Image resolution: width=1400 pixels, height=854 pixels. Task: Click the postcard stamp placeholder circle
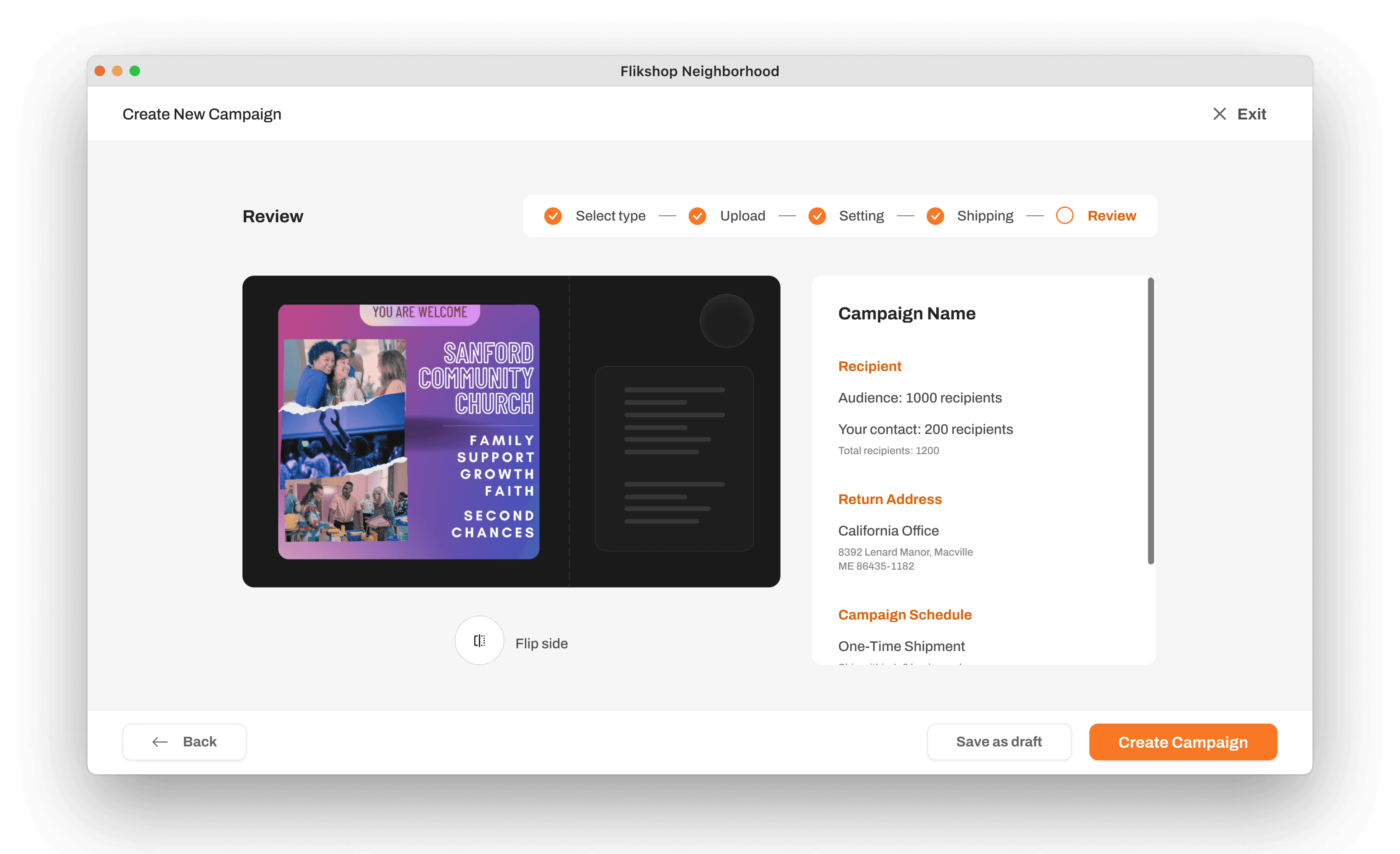pyautogui.click(x=726, y=321)
